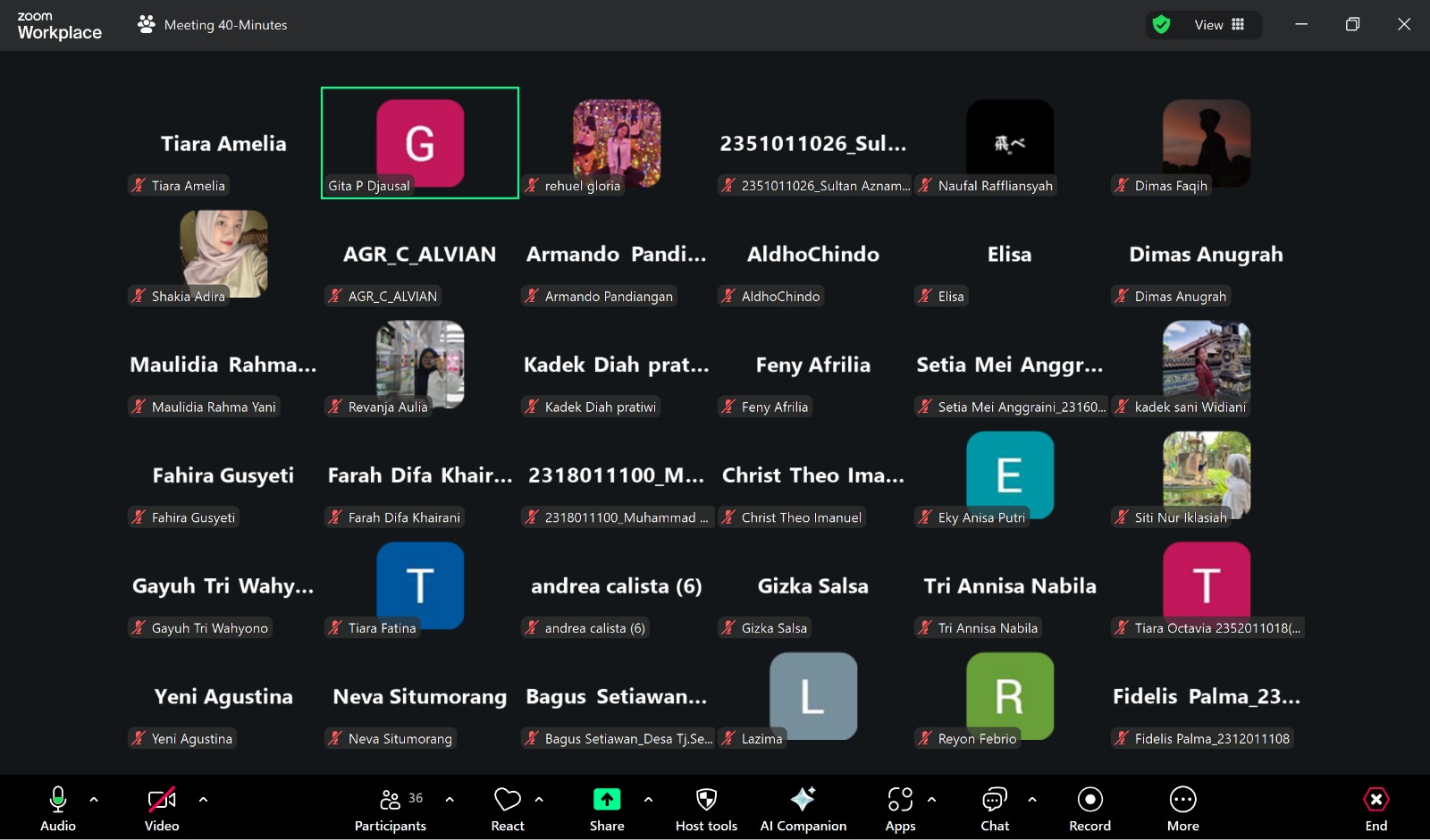This screenshot has height=840, width=1430.
Task: Turn on camera with Video button
Action: click(x=162, y=799)
